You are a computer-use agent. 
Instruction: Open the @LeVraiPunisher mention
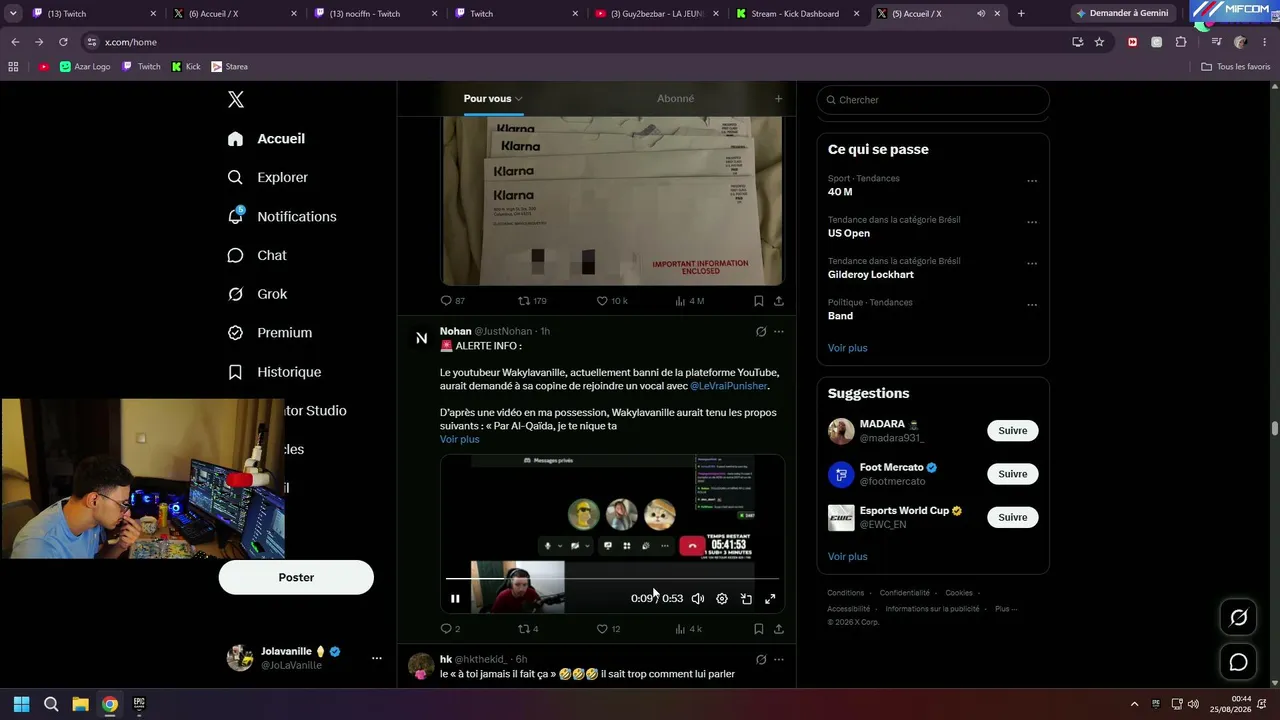point(729,386)
